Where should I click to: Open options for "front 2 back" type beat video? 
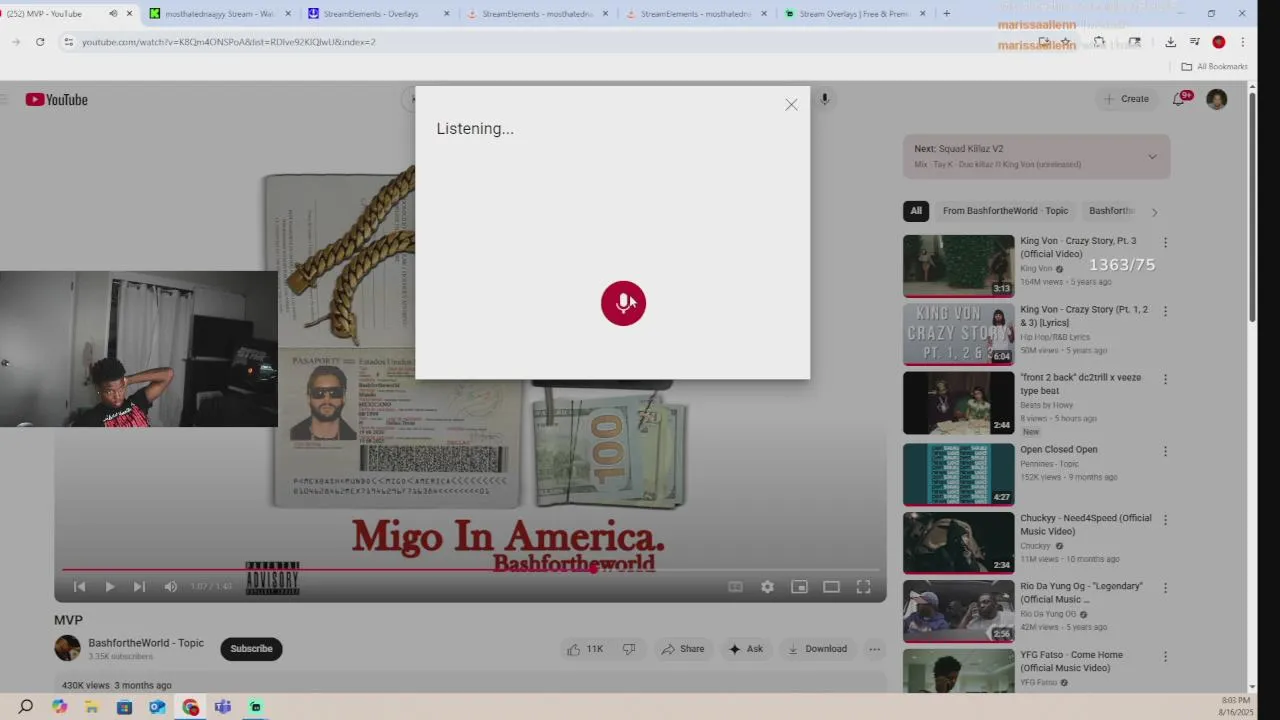click(x=1165, y=379)
